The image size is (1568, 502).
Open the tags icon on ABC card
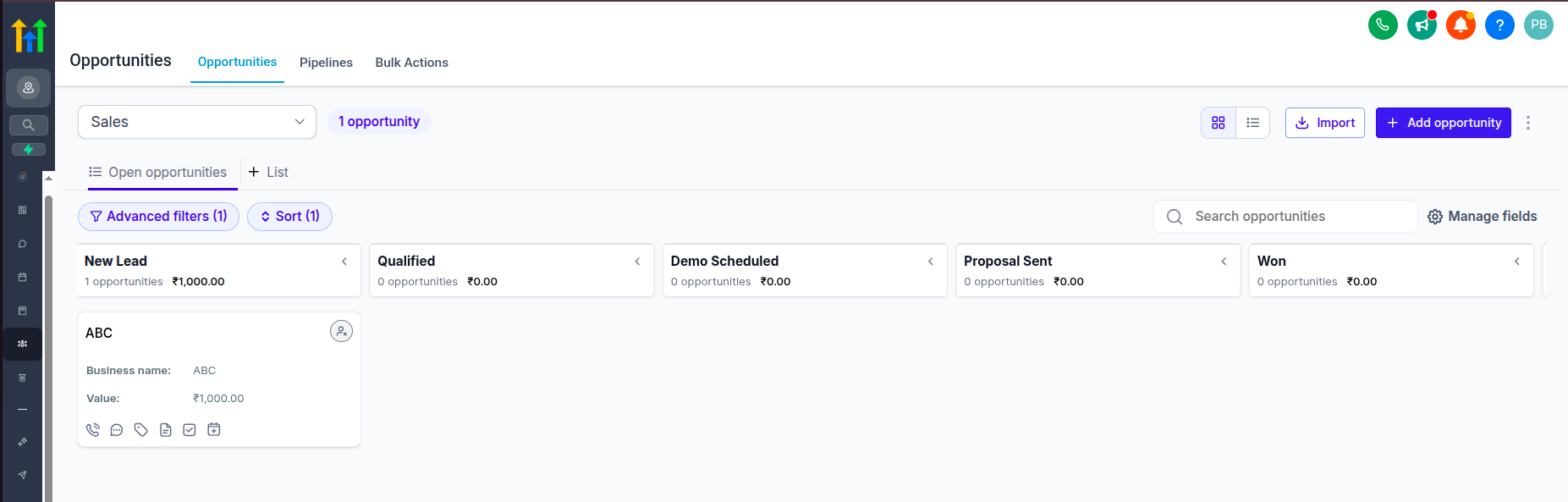141,430
